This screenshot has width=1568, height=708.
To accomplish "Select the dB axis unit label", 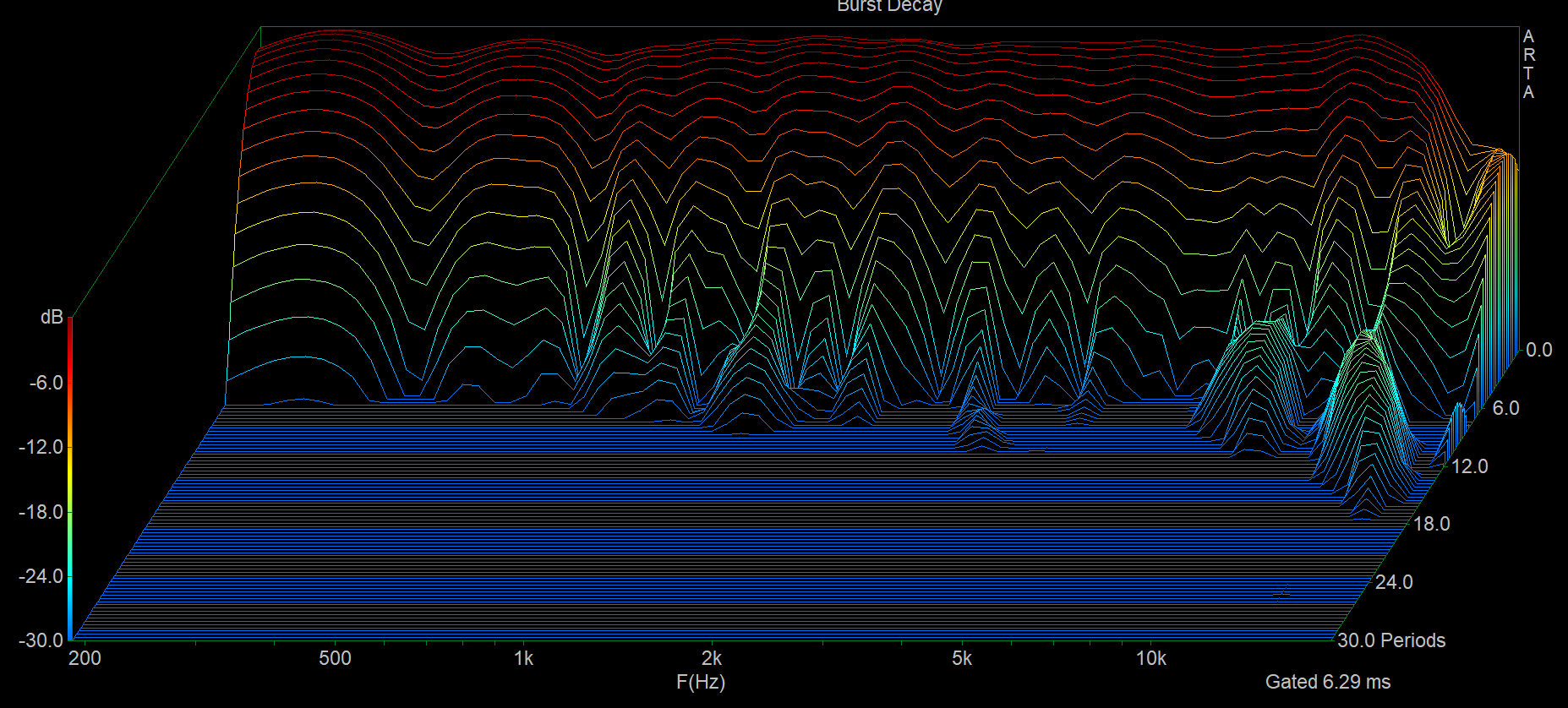I will 52,317.
